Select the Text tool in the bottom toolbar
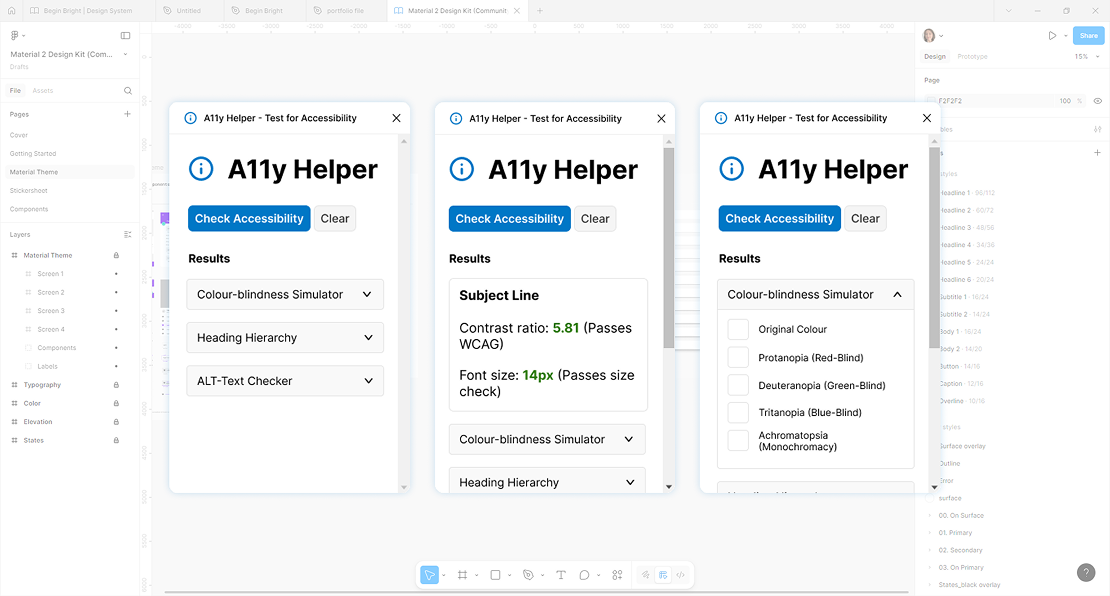Image resolution: width=1110 pixels, height=596 pixels. click(x=561, y=575)
